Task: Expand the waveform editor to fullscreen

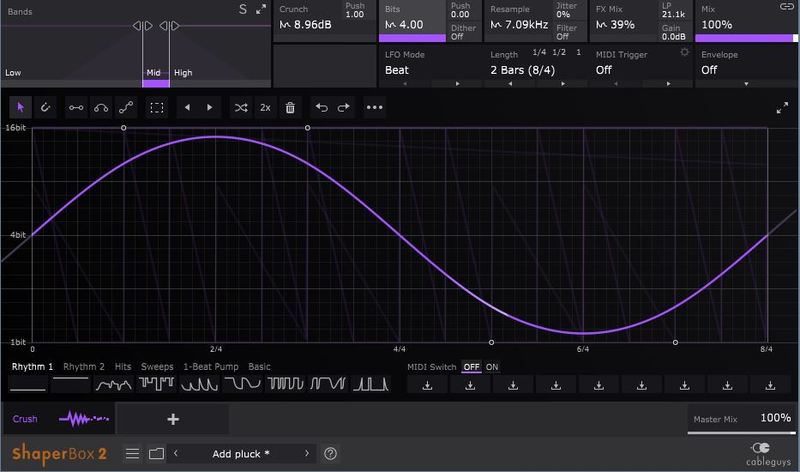Action: 781,107
